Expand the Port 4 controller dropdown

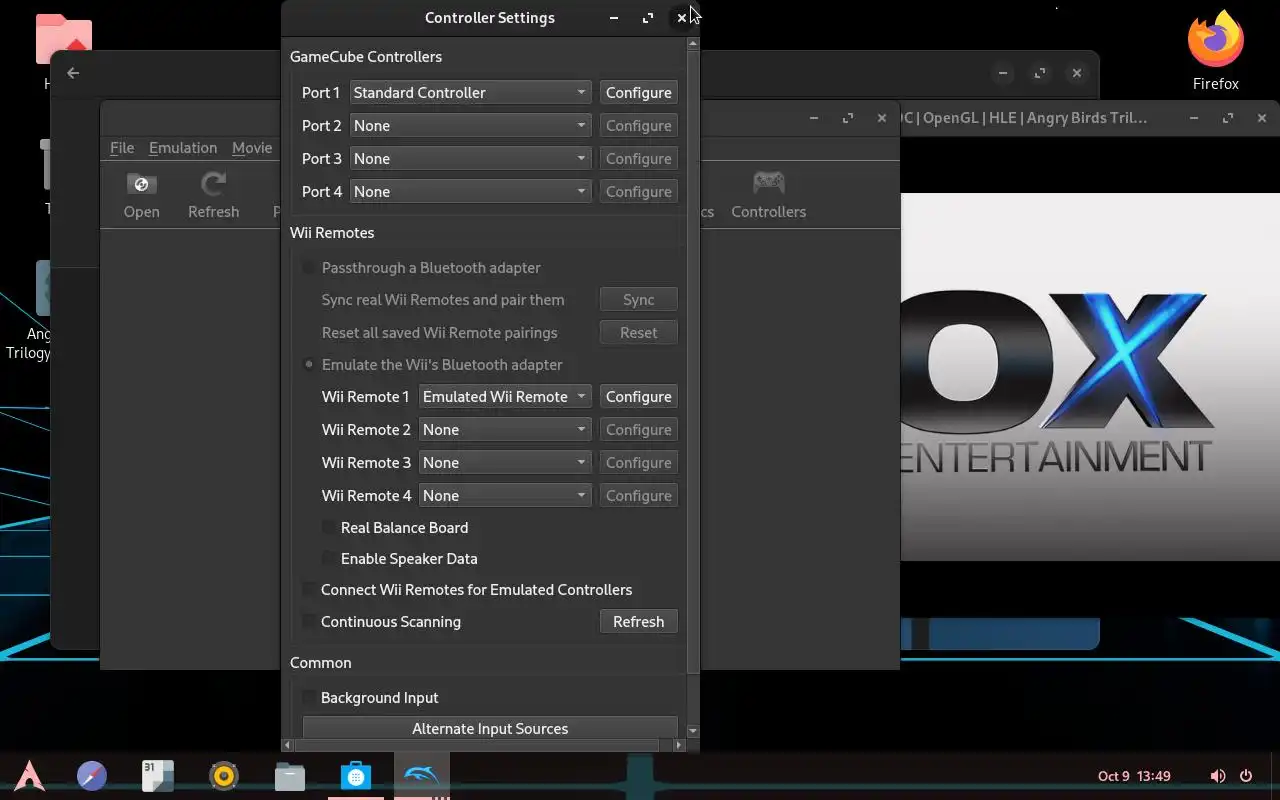point(470,192)
